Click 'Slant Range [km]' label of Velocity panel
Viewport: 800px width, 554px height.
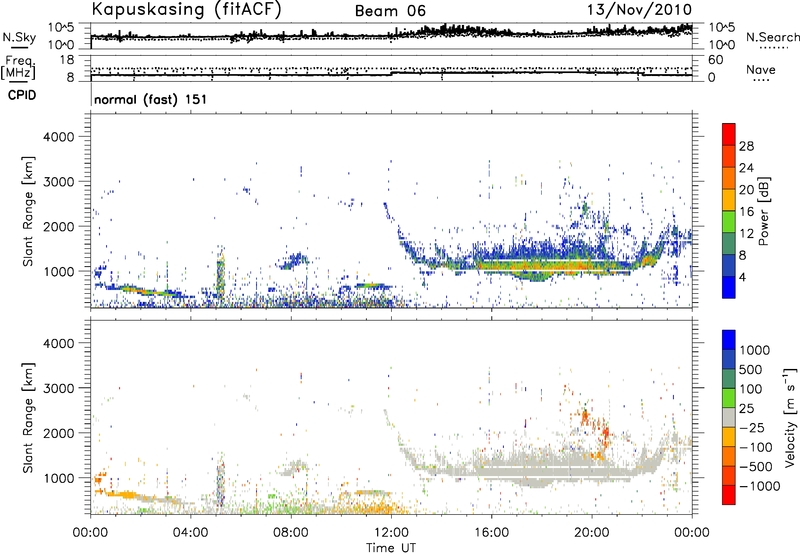29,417
